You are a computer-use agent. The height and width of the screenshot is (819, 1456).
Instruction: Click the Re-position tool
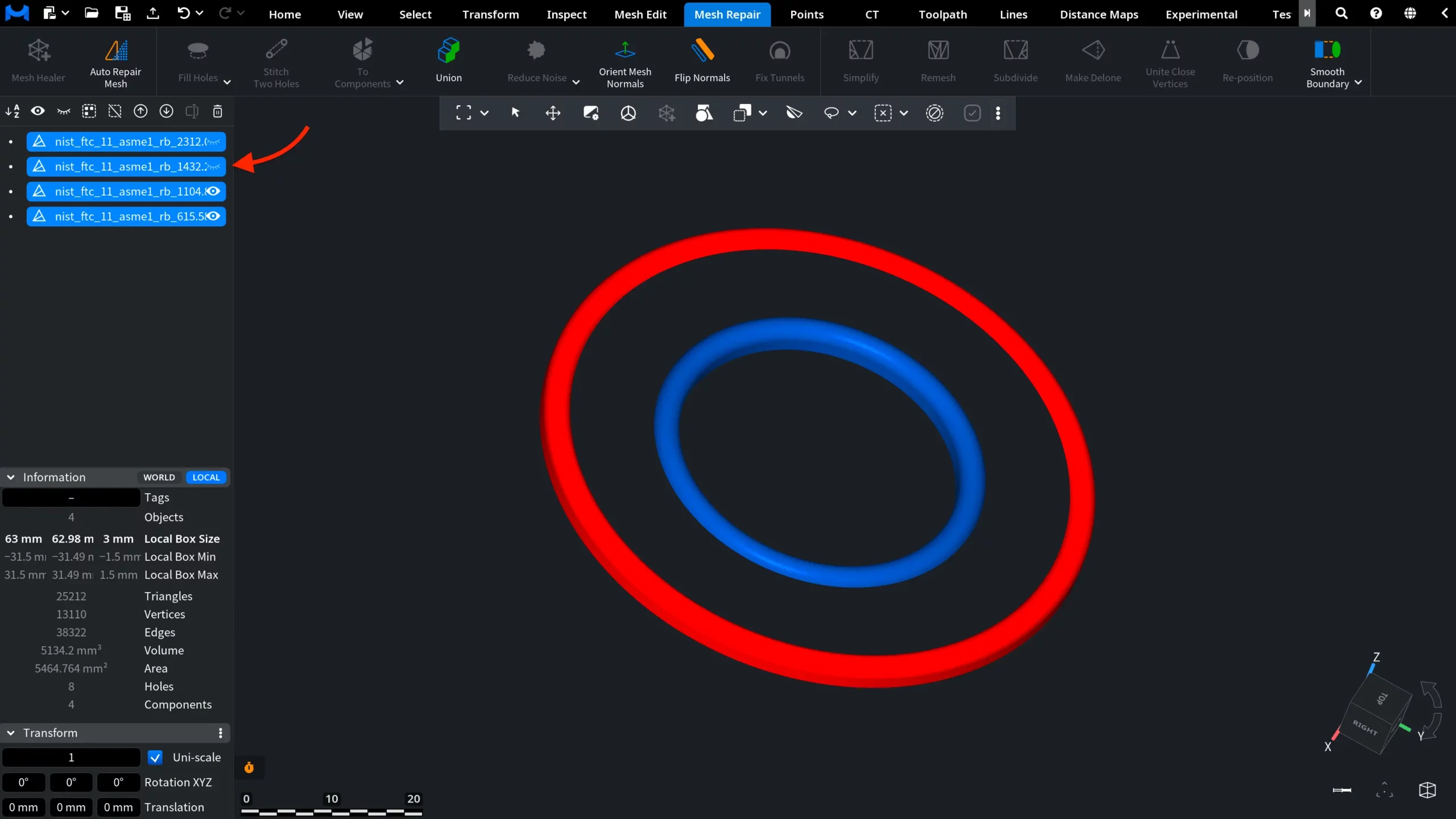1248,61
